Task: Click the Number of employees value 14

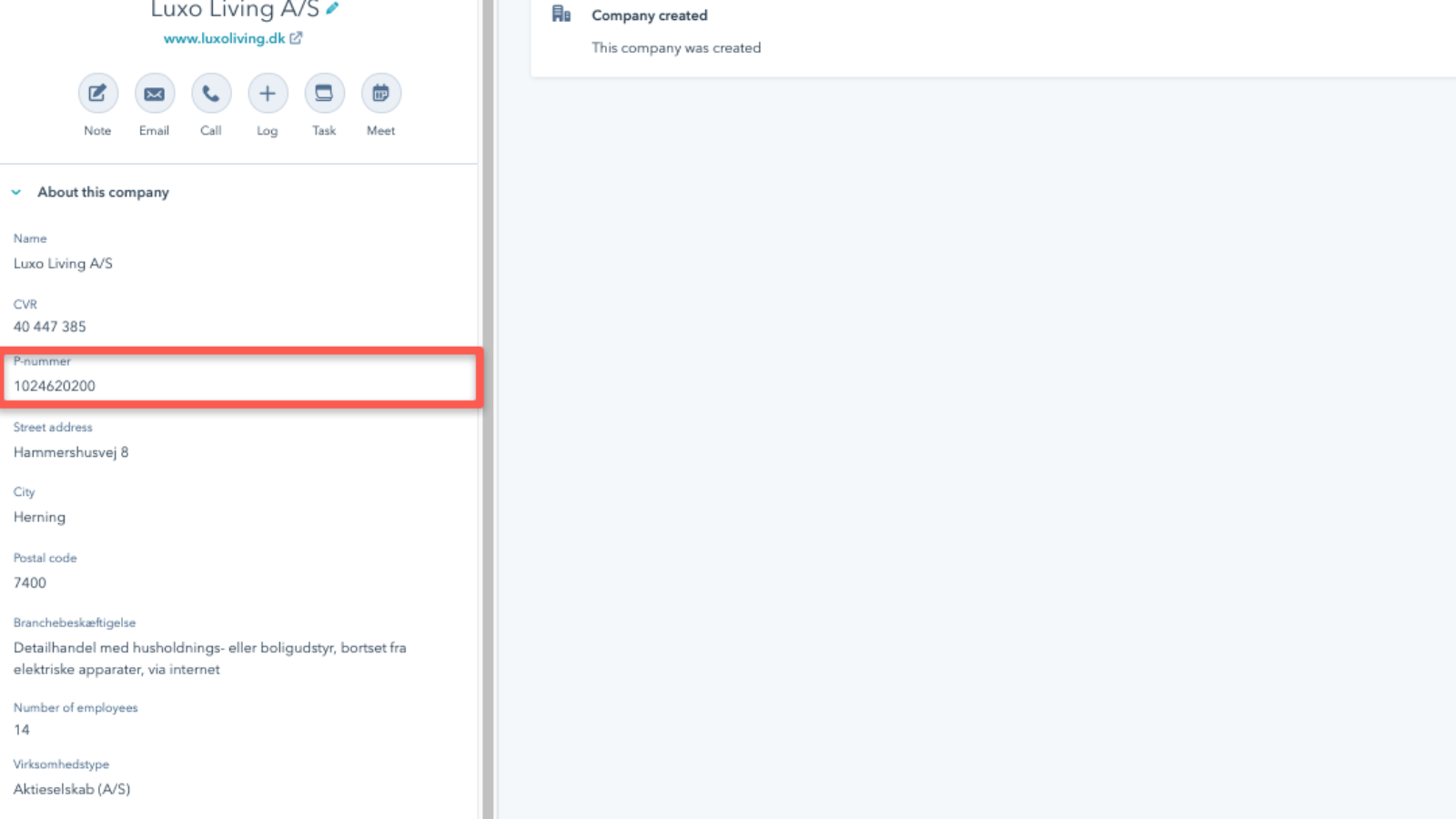Action: (x=22, y=730)
